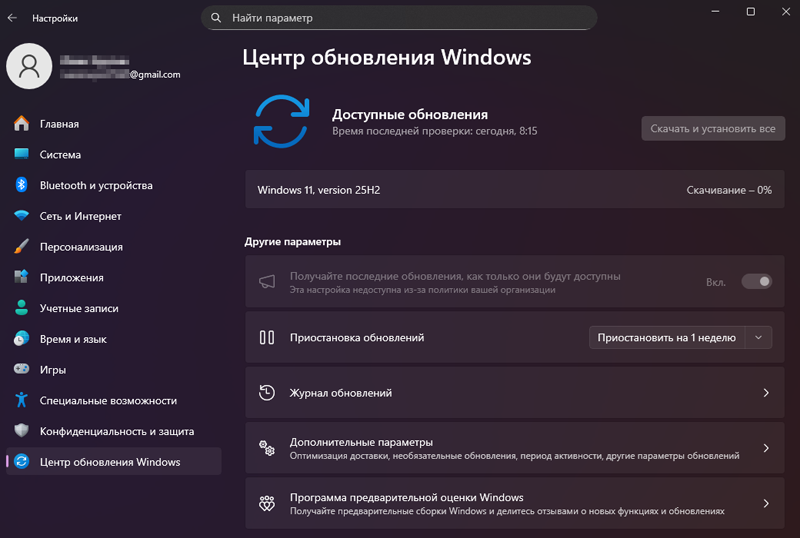Open the pause duration dropdown arrow
This screenshot has height=538, width=800.
point(759,338)
